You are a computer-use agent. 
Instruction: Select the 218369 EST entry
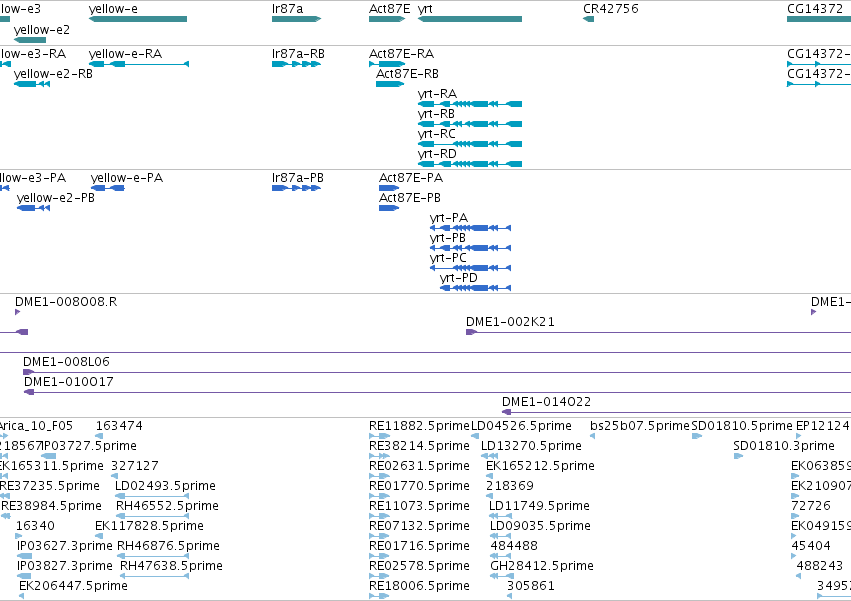coord(510,486)
